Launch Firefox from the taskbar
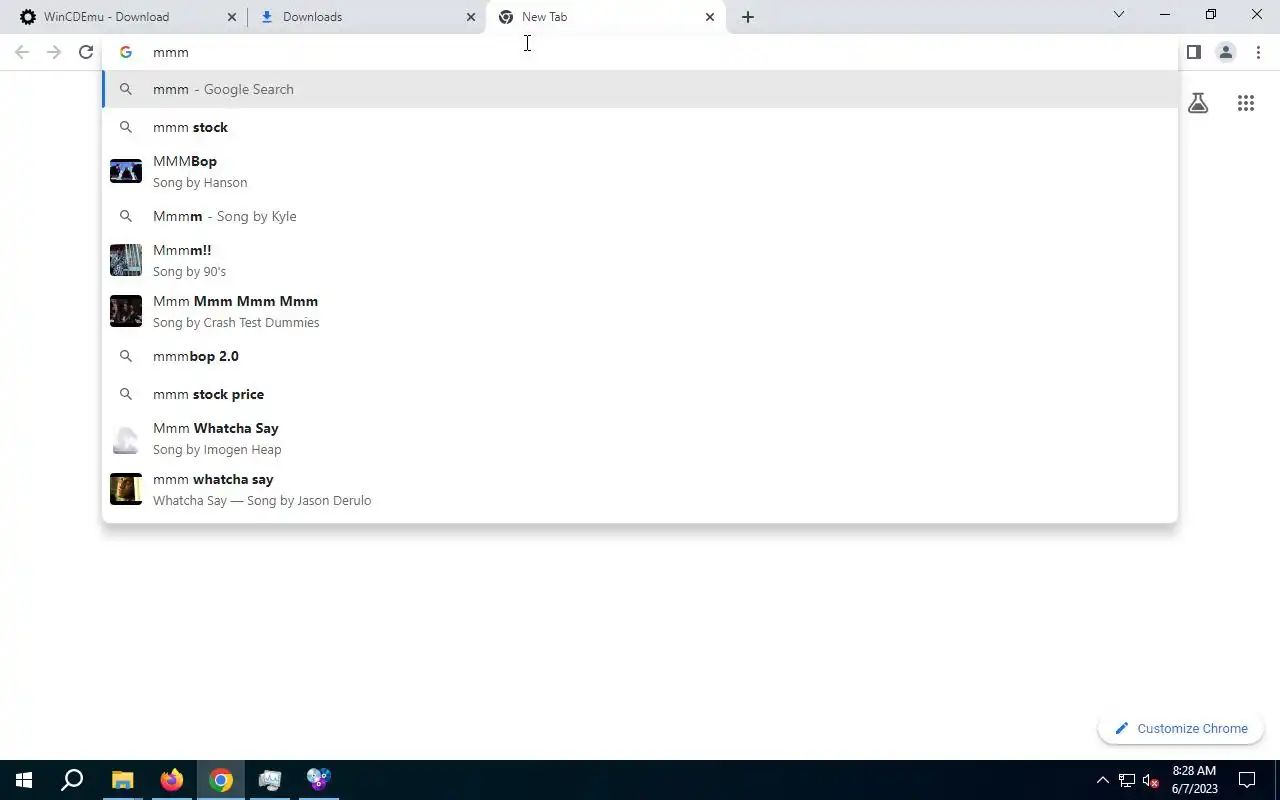Viewport: 1280px width, 800px height. pyautogui.click(x=172, y=780)
